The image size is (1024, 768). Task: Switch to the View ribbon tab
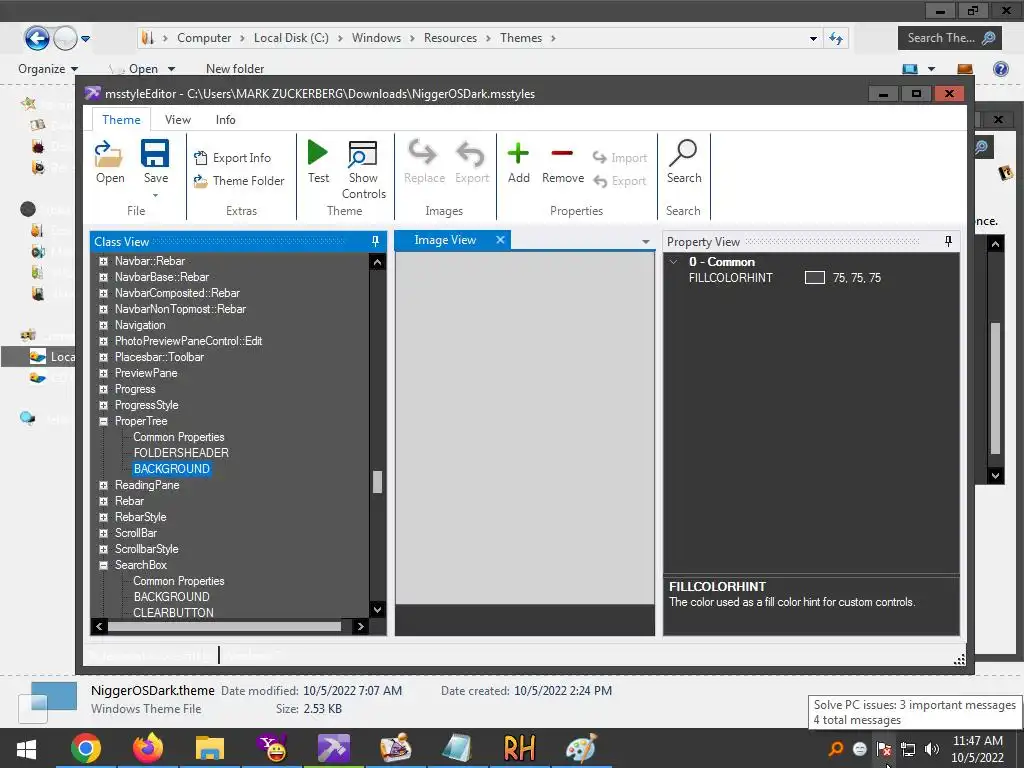tap(178, 120)
